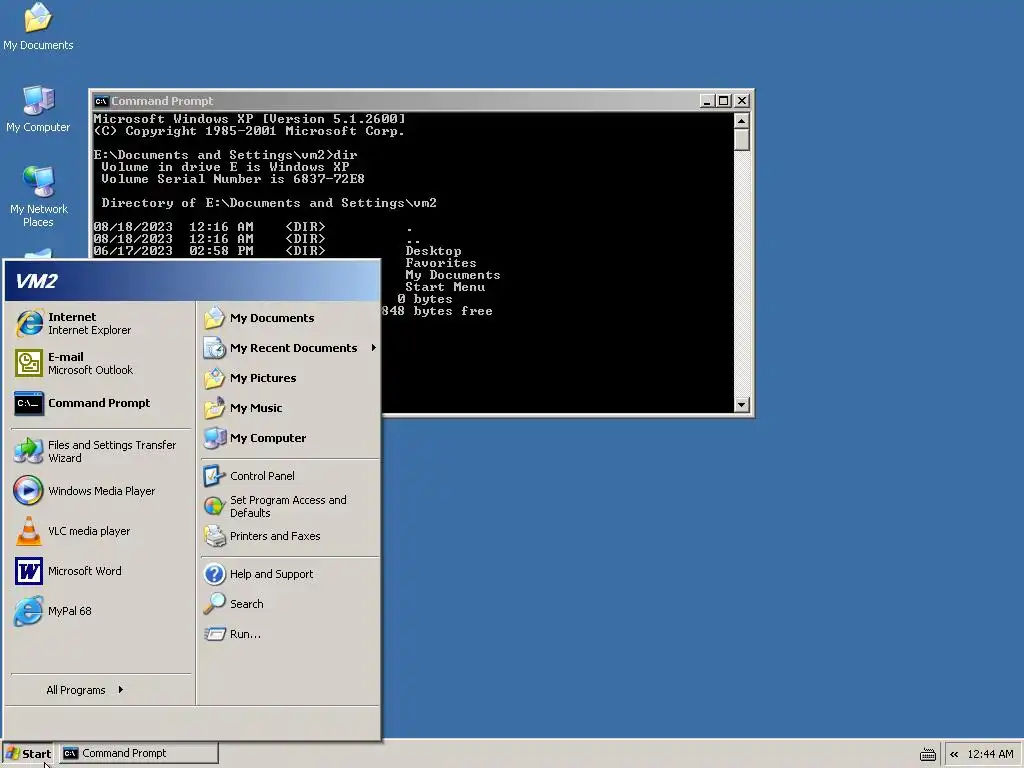Click 'Favorites' directory entry in Command Prompt
Screen dimensions: 1024x768
click(441, 263)
